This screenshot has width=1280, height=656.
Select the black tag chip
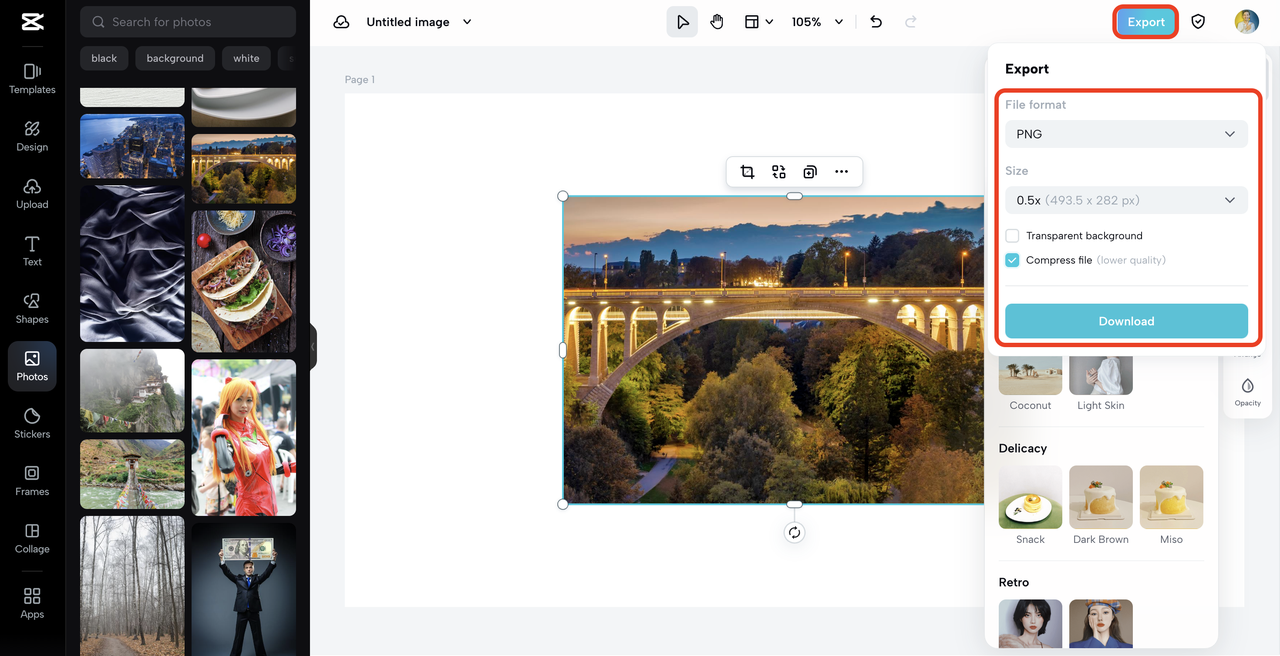(x=104, y=58)
